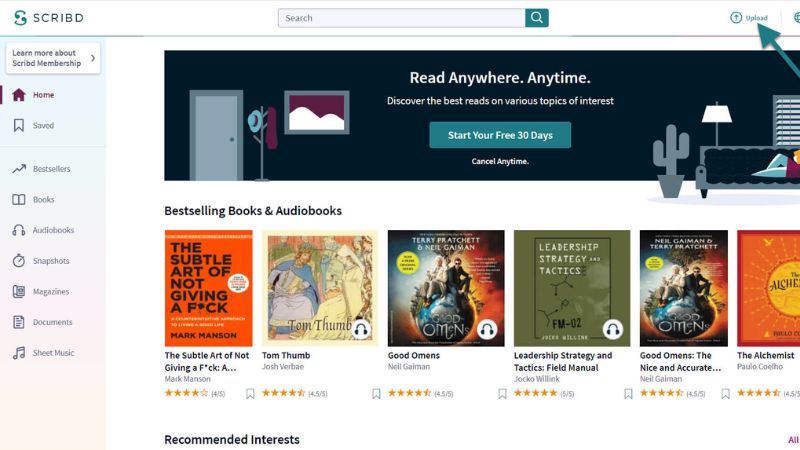Click the Magazines icon in sidebar
The height and width of the screenshot is (450, 800).
pyautogui.click(x=19, y=291)
